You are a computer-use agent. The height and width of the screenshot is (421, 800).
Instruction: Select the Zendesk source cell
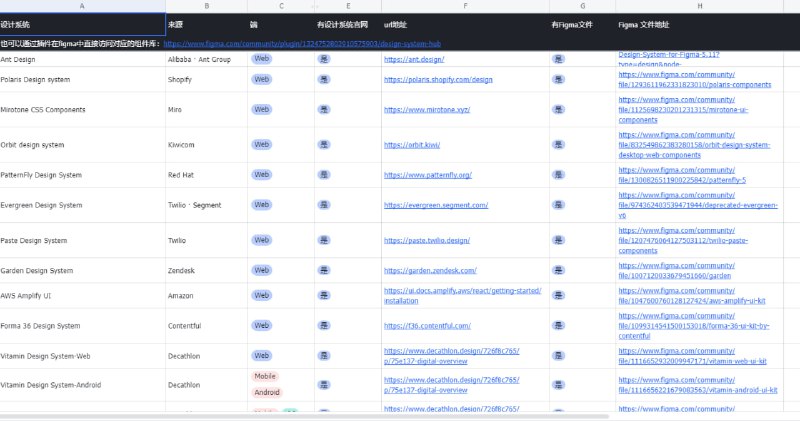[206, 270]
